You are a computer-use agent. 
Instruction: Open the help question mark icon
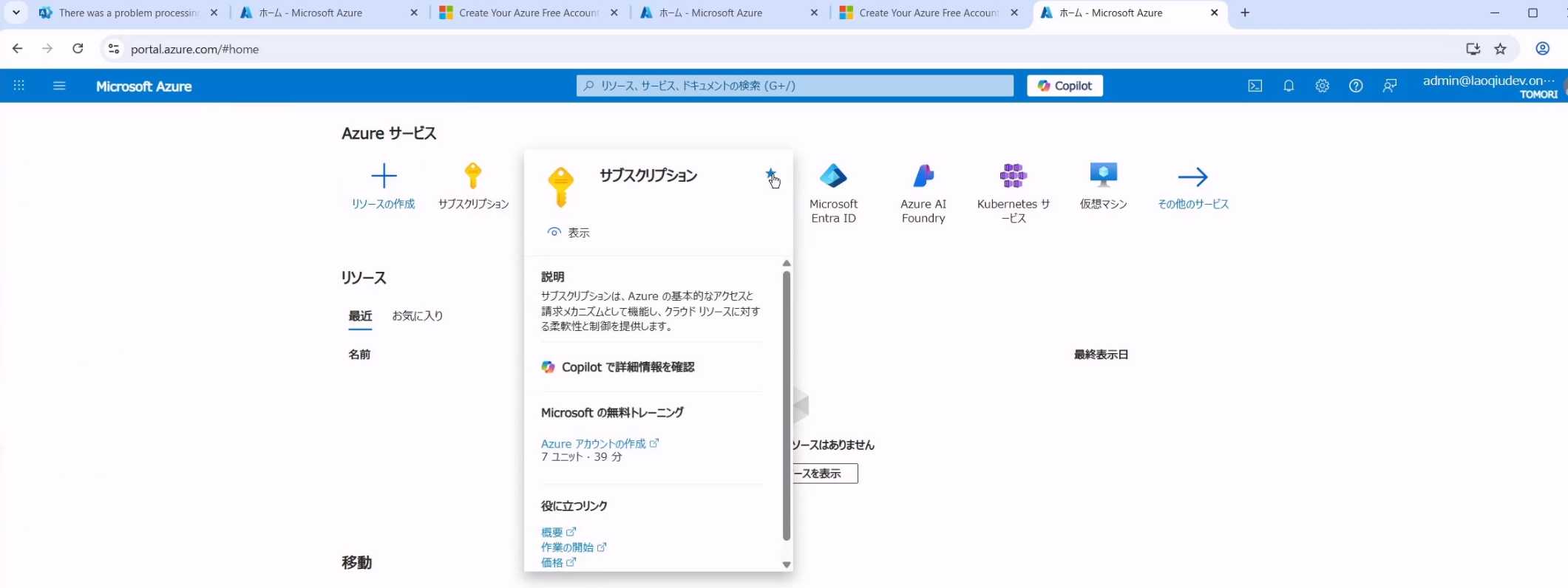[1355, 86]
